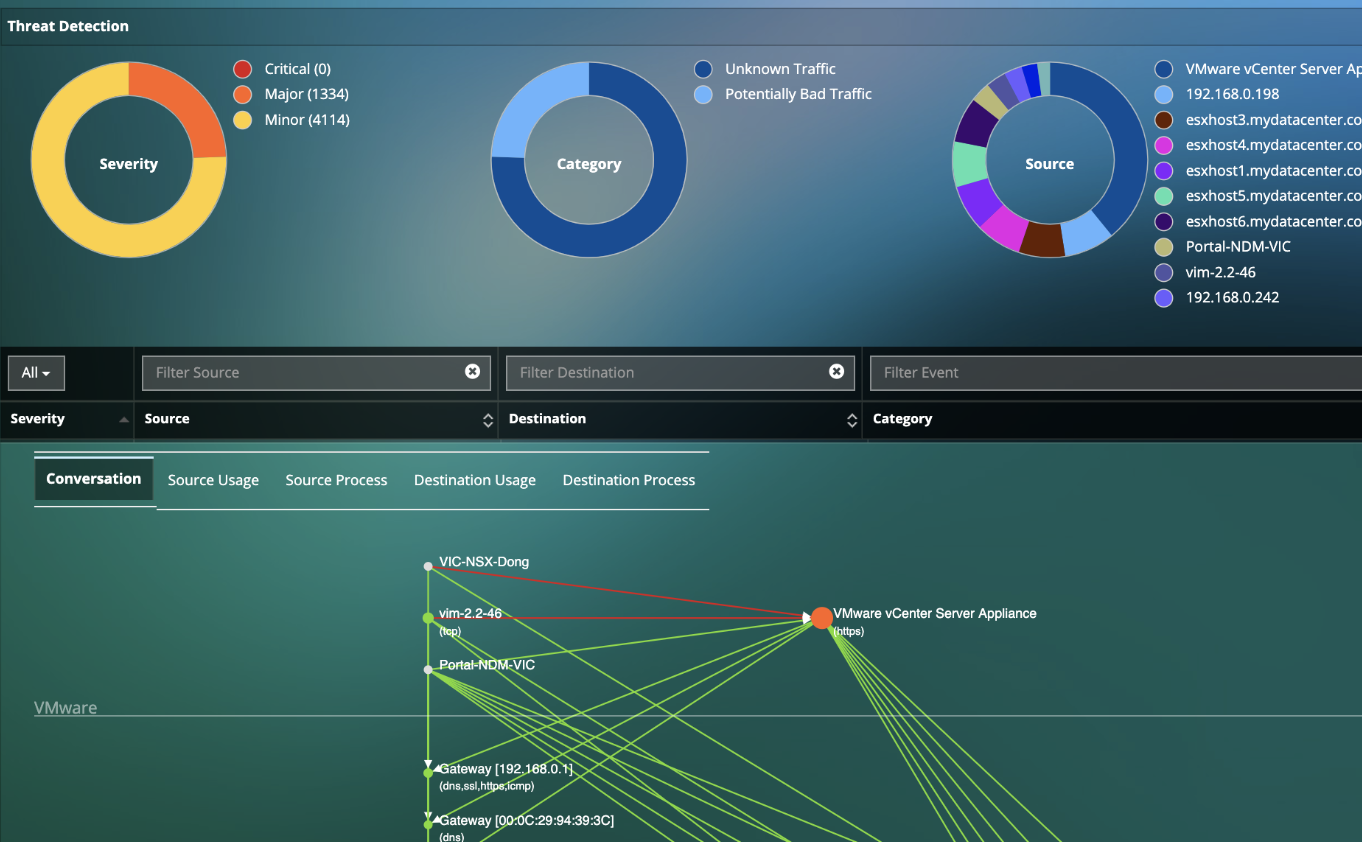Open the Destination Process tab
Screen dimensions: 1362x842
pos(629,480)
